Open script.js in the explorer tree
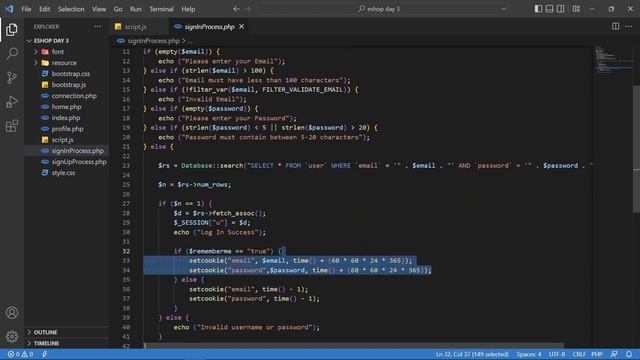 pos(62,140)
